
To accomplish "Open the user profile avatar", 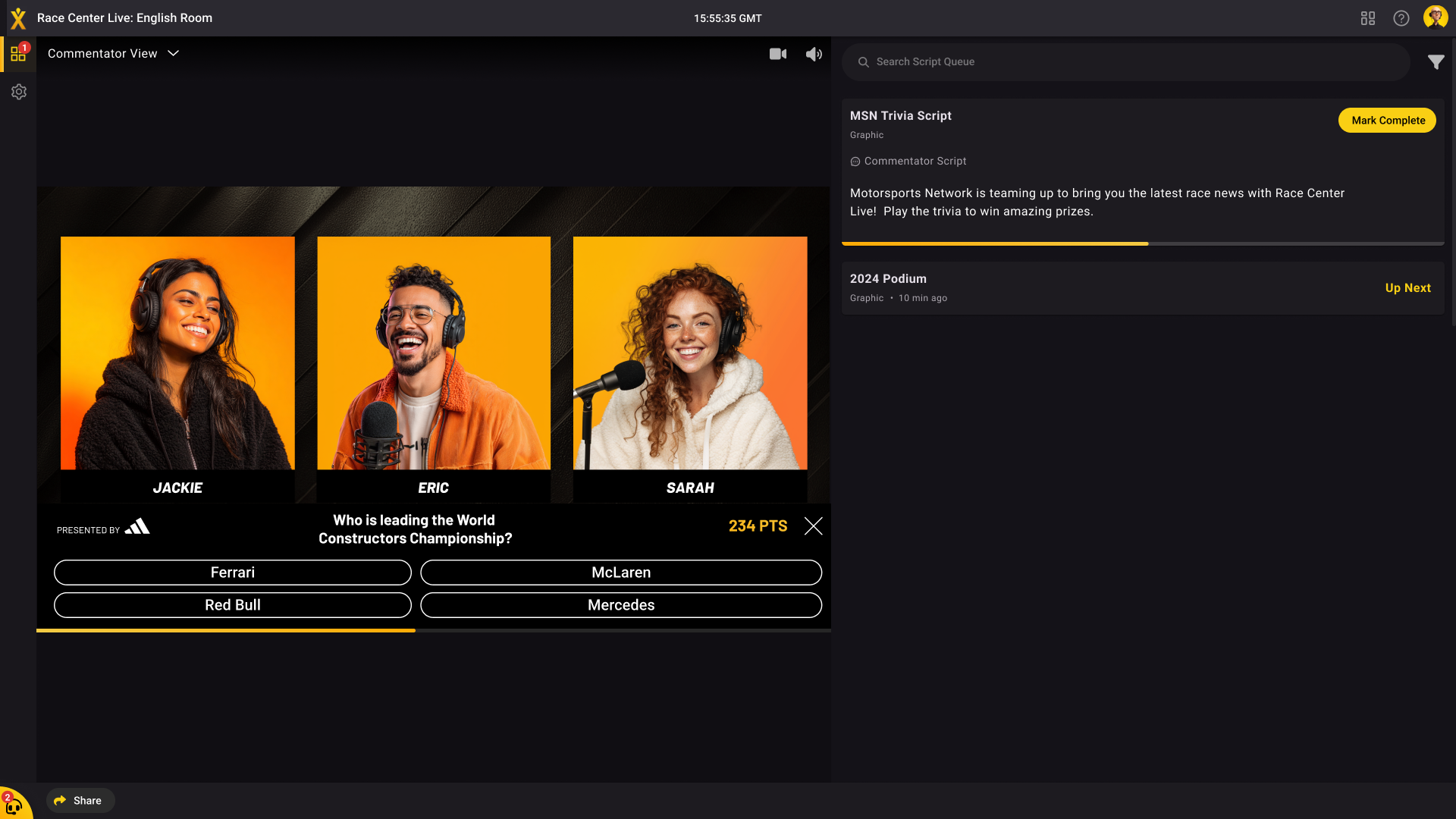I will 1435,17.
